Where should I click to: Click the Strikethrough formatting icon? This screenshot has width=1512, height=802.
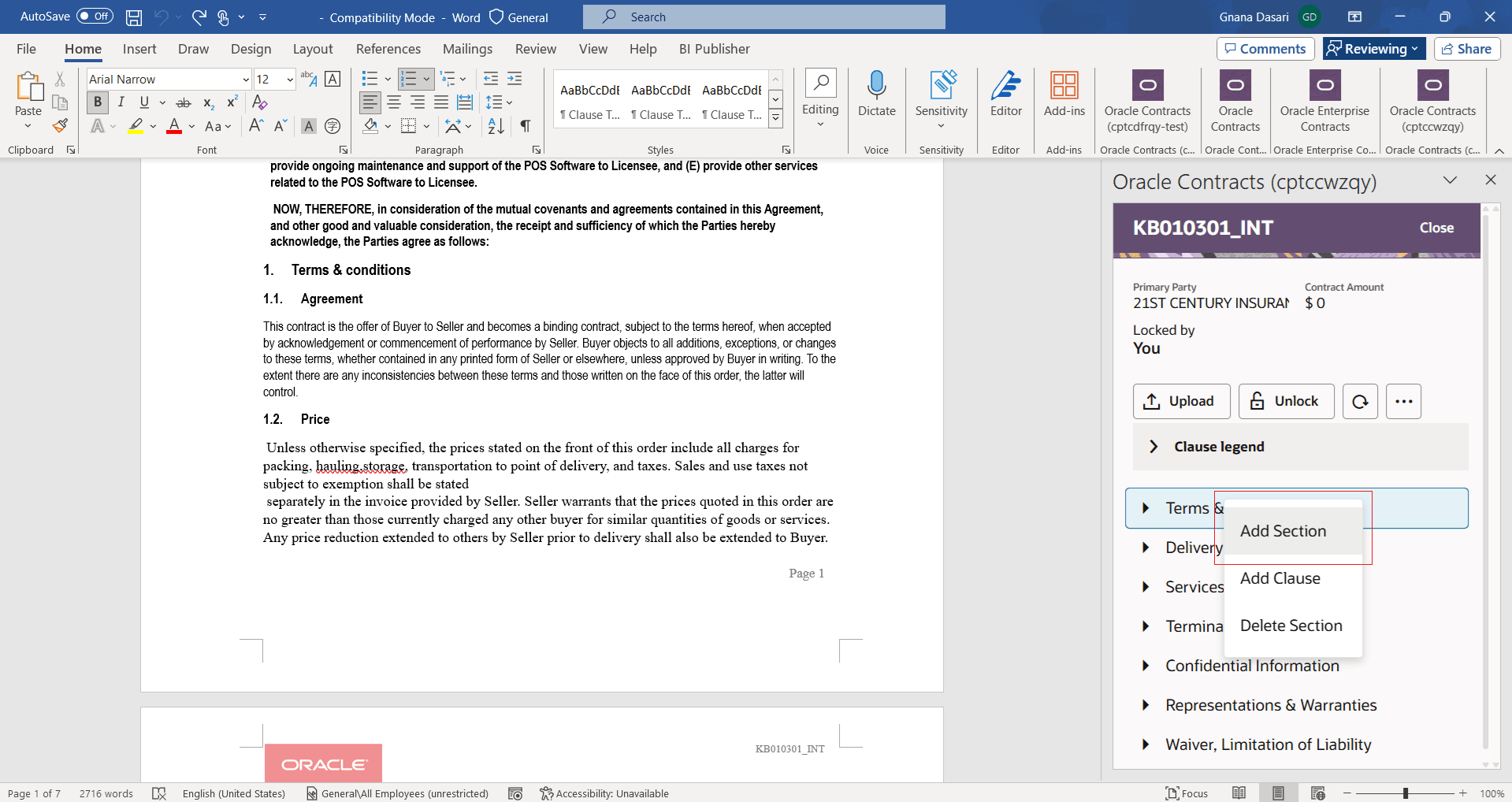click(184, 102)
